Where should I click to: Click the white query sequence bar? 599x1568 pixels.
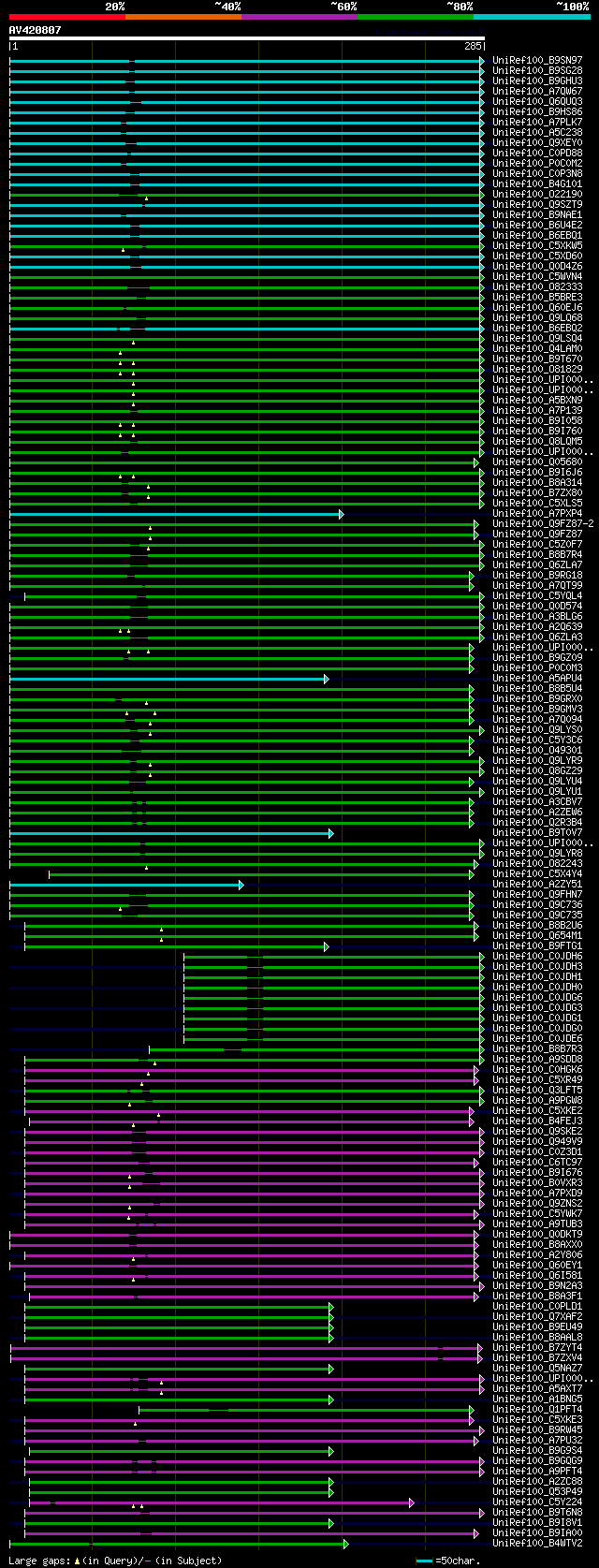[247, 39]
